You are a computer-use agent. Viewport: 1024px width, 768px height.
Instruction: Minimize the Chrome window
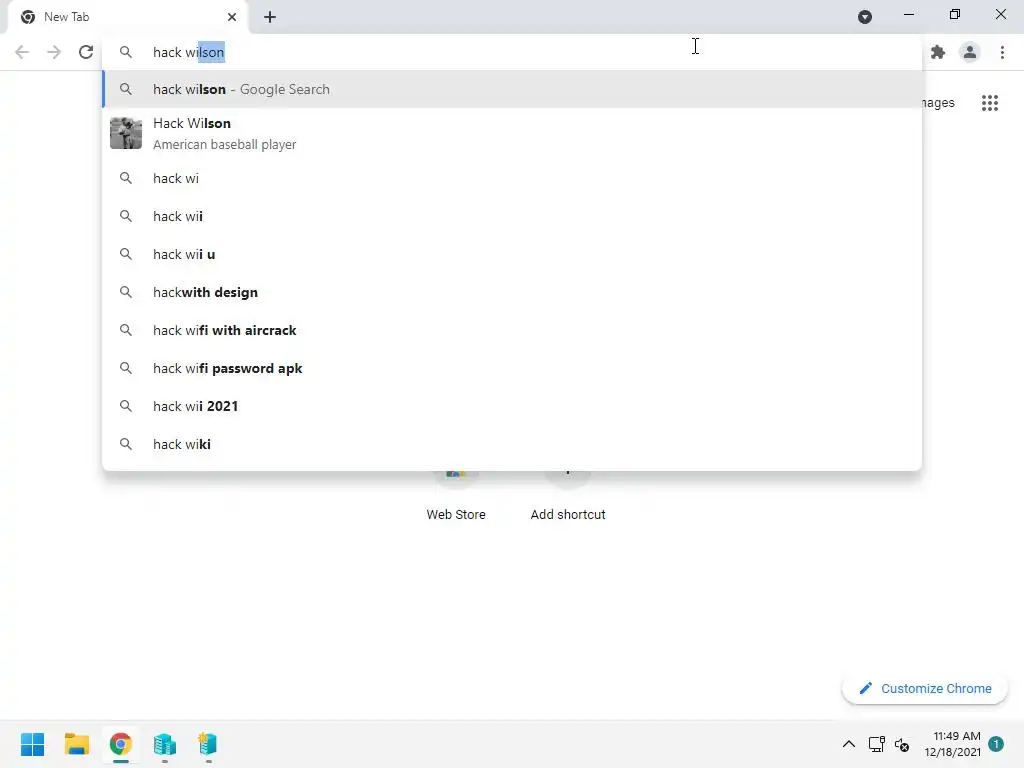pos(909,14)
